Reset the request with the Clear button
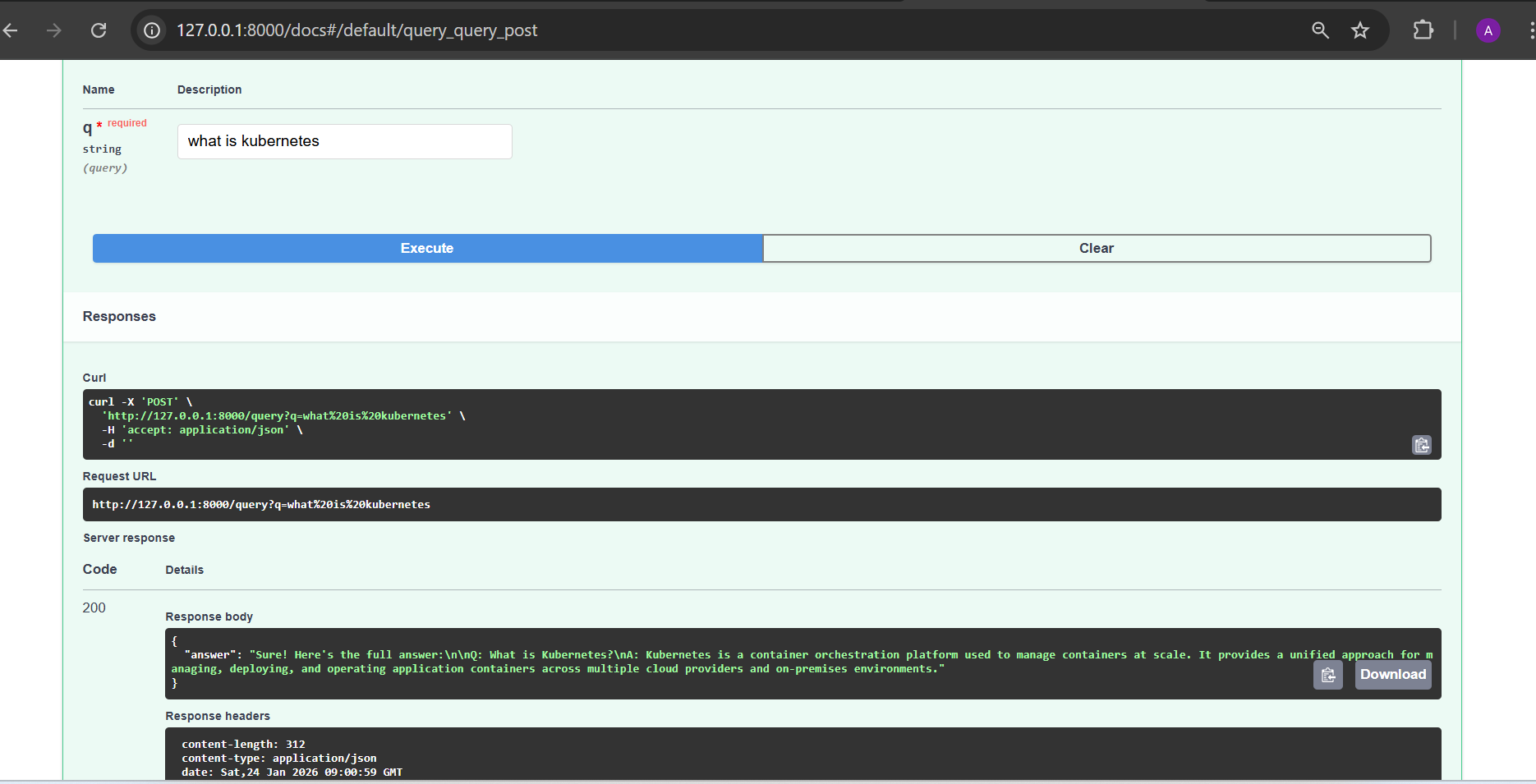Image resolution: width=1536 pixels, height=784 pixels. coord(1097,248)
